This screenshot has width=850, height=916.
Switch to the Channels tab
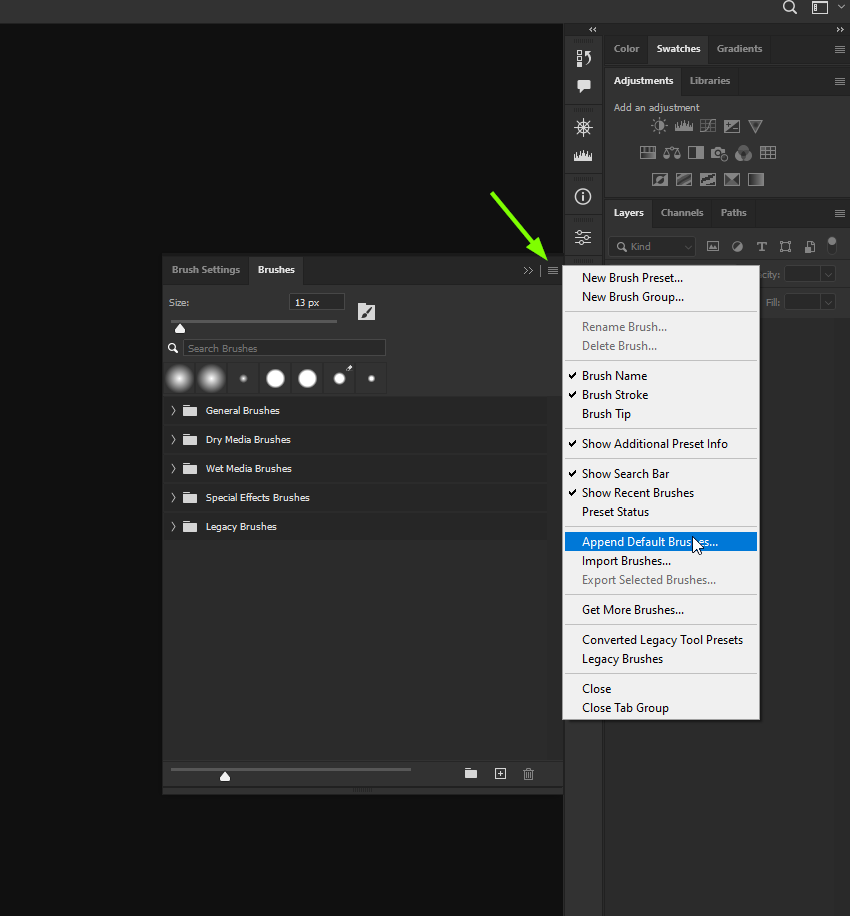coord(681,212)
